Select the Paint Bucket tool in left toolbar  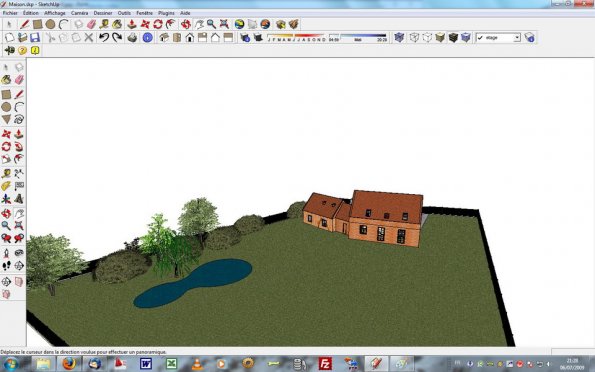coord(6,80)
